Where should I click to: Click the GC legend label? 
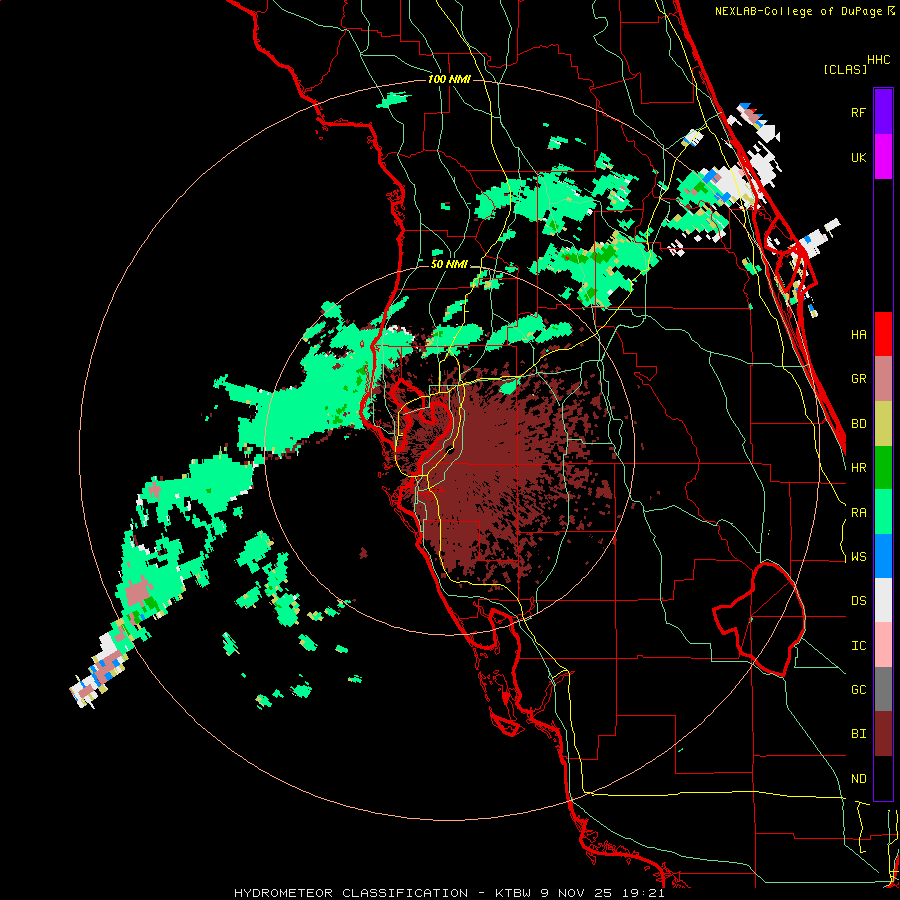[x=858, y=690]
